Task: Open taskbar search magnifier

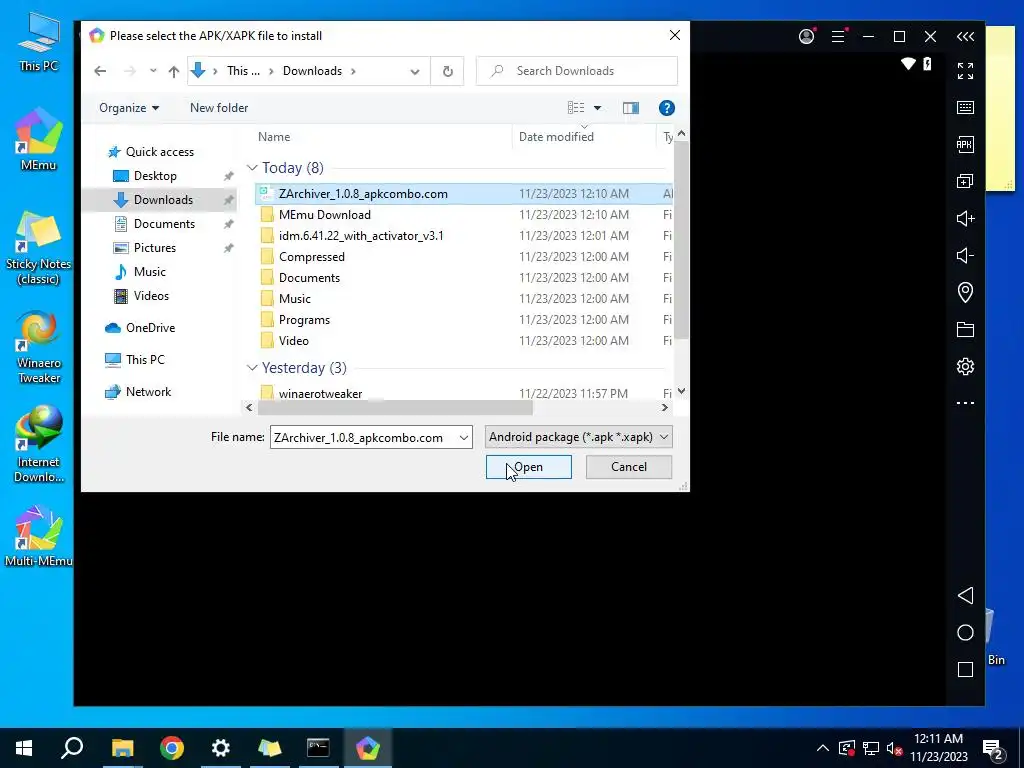Action: pyautogui.click(x=72, y=748)
